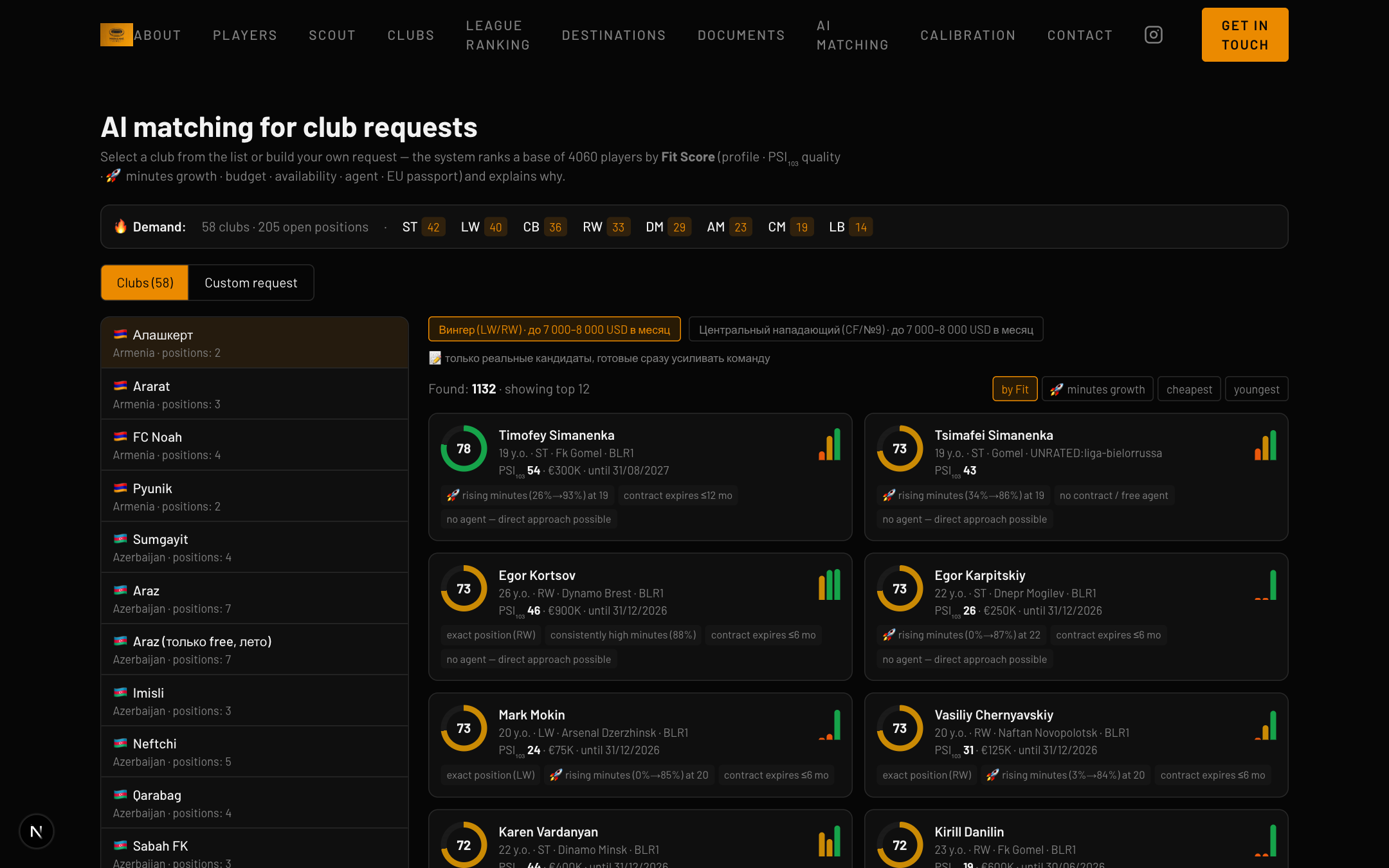Screen dimensions: 1389x868
Task: Select the Sumgayit club
Action: click(x=255, y=547)
